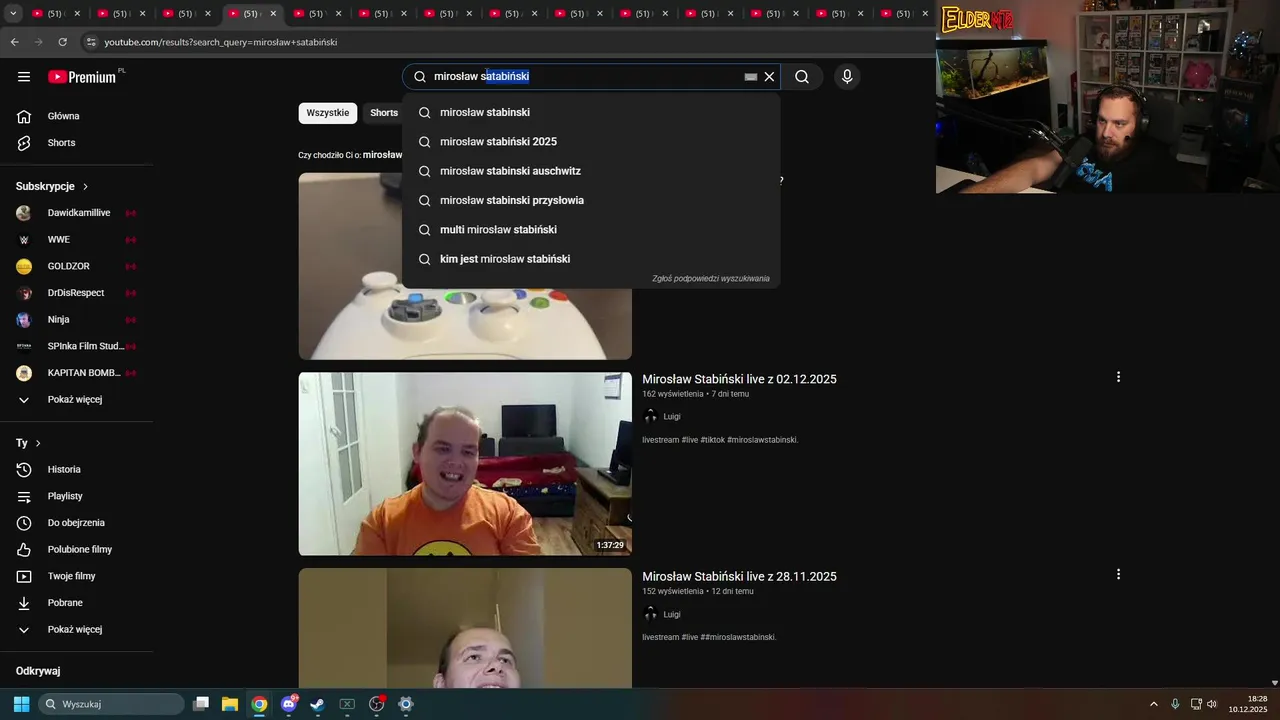This screenshot has height=720, width=1280.
Task: Choose suggestion 'mirosław stabinski auschwitz'
Action: (591, 171)
